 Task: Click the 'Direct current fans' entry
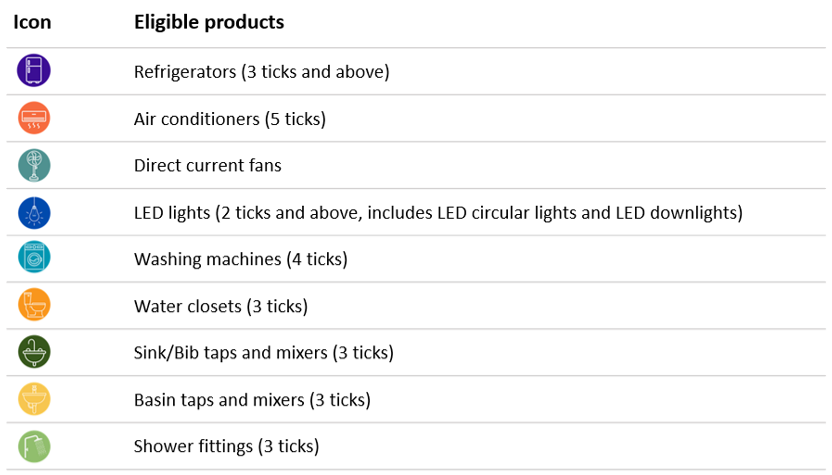[x=207, y=166]
